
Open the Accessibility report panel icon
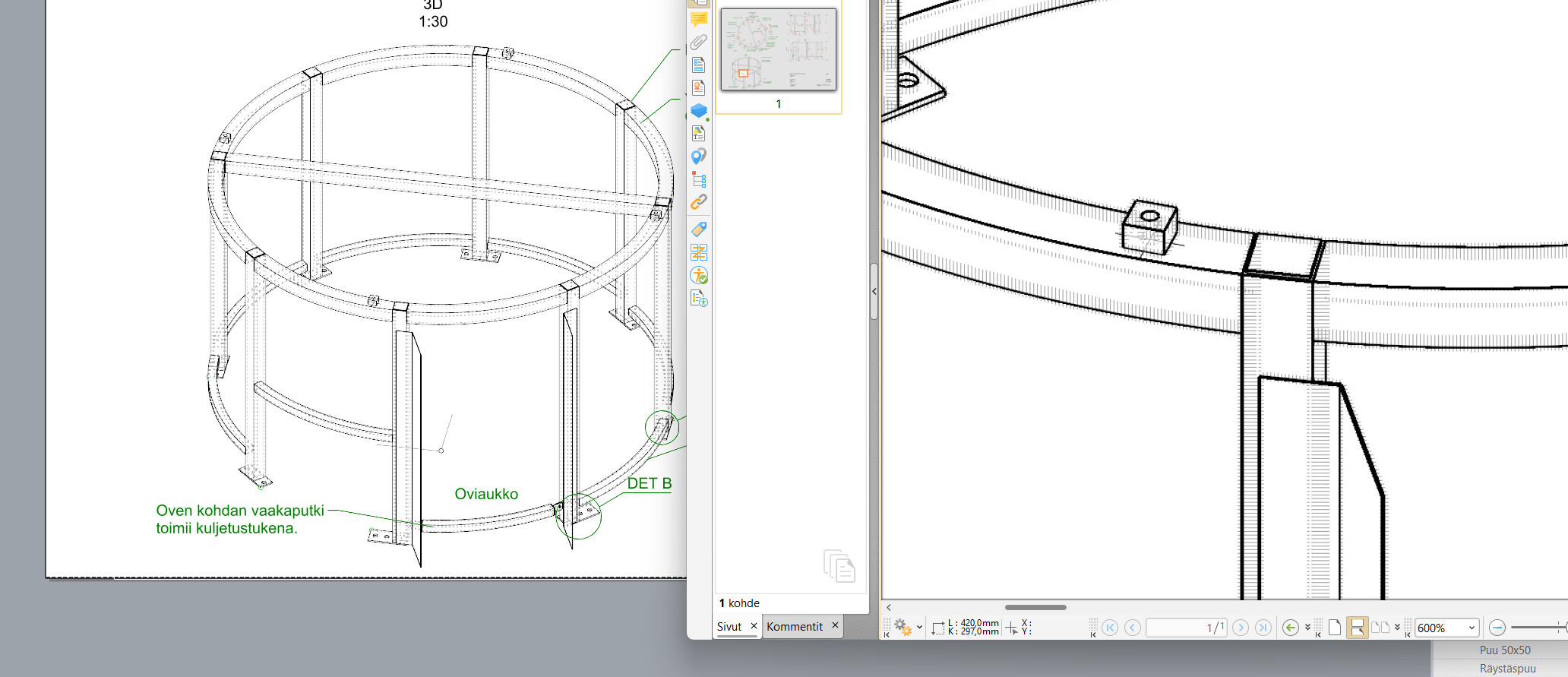click(699, 299)
